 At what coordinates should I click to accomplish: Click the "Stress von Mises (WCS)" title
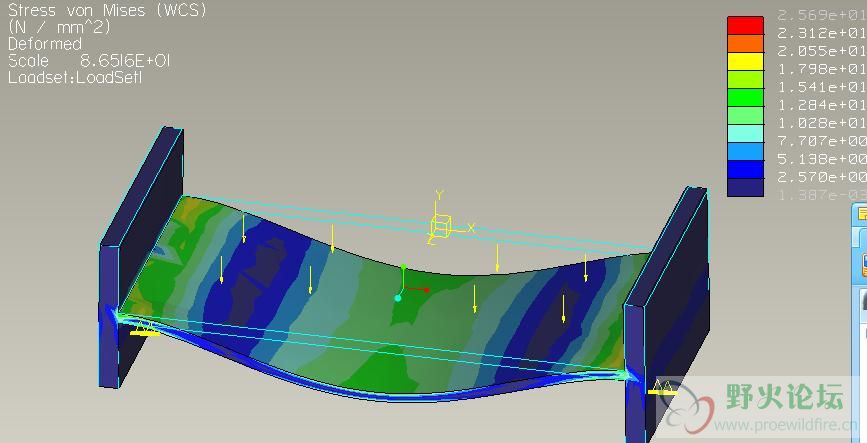click(x=107, y=10)
